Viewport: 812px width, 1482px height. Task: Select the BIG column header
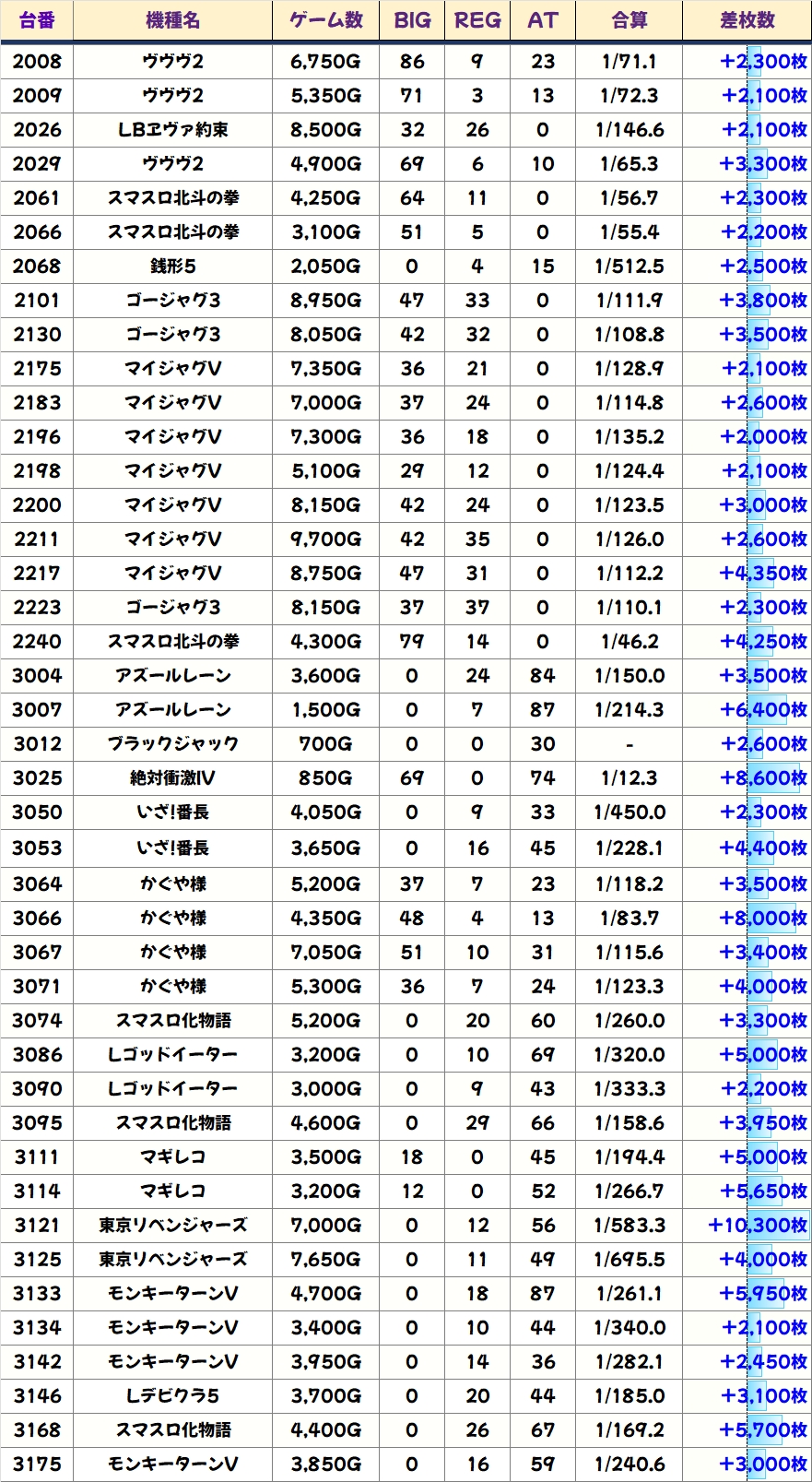pyautogui.click(x=412, y=20)
